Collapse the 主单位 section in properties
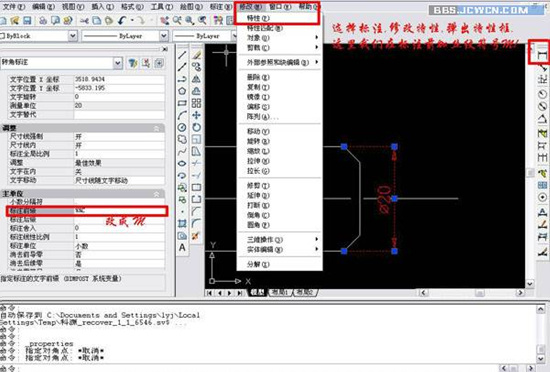550x372 pixels. tap(156, 194)
